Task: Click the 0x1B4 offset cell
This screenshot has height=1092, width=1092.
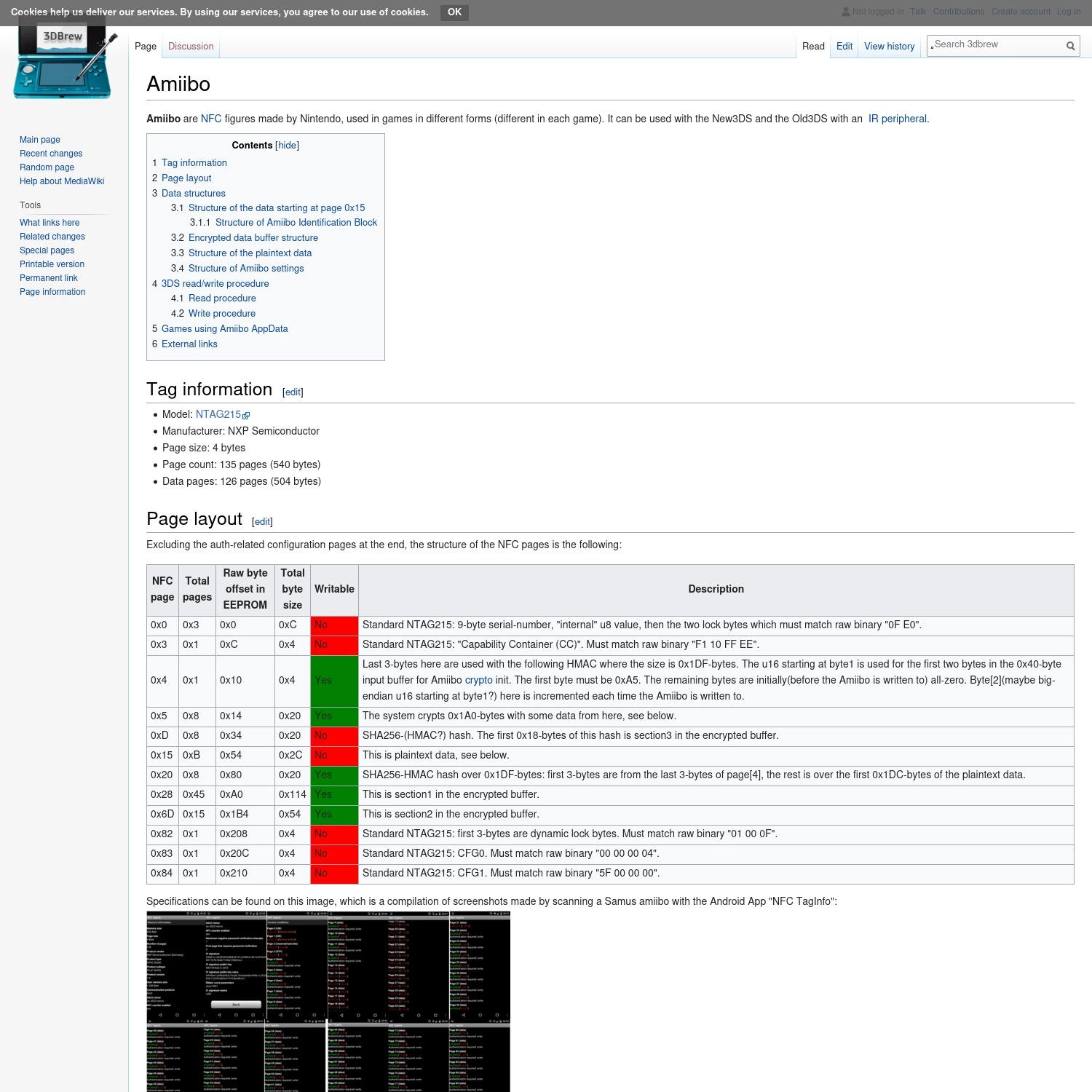Action: (245, 815)
